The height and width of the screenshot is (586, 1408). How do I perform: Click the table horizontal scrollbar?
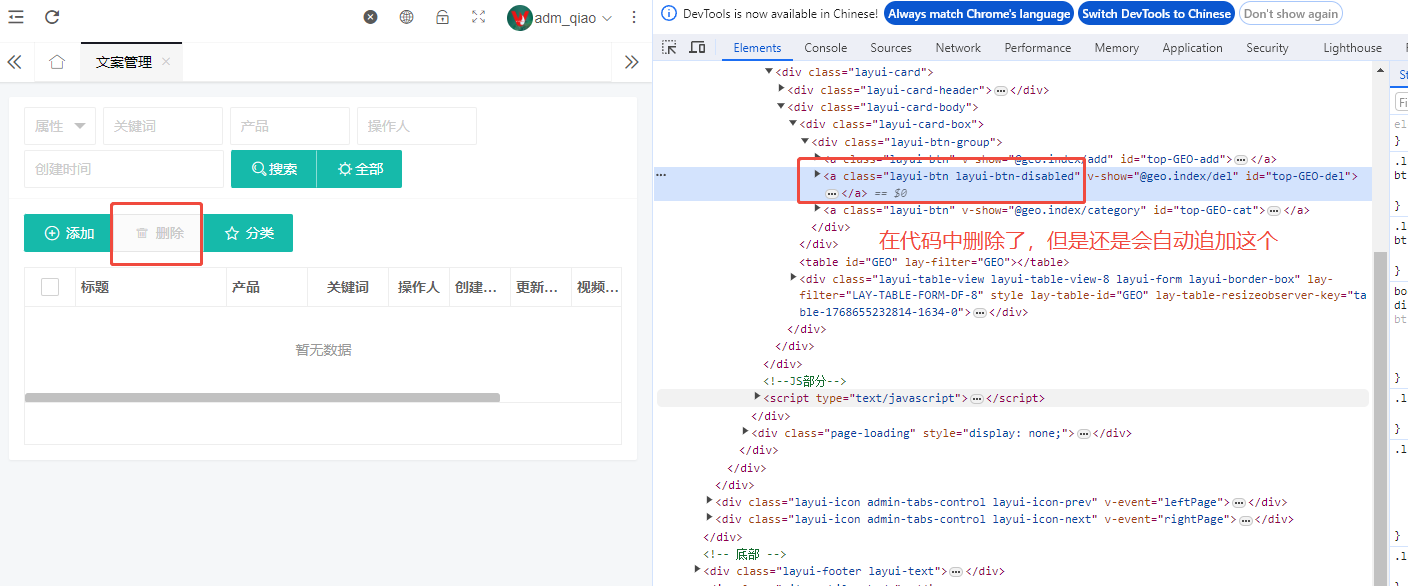262,397
